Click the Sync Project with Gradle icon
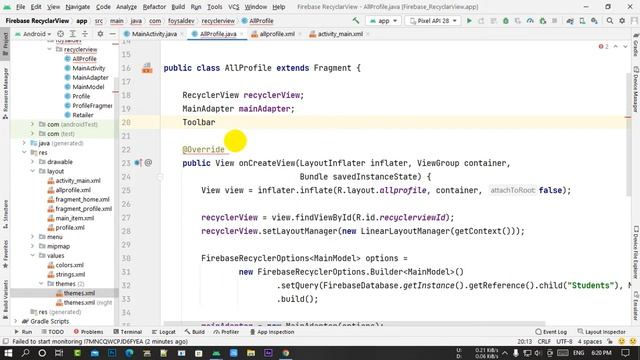 [x=570, y=20]
